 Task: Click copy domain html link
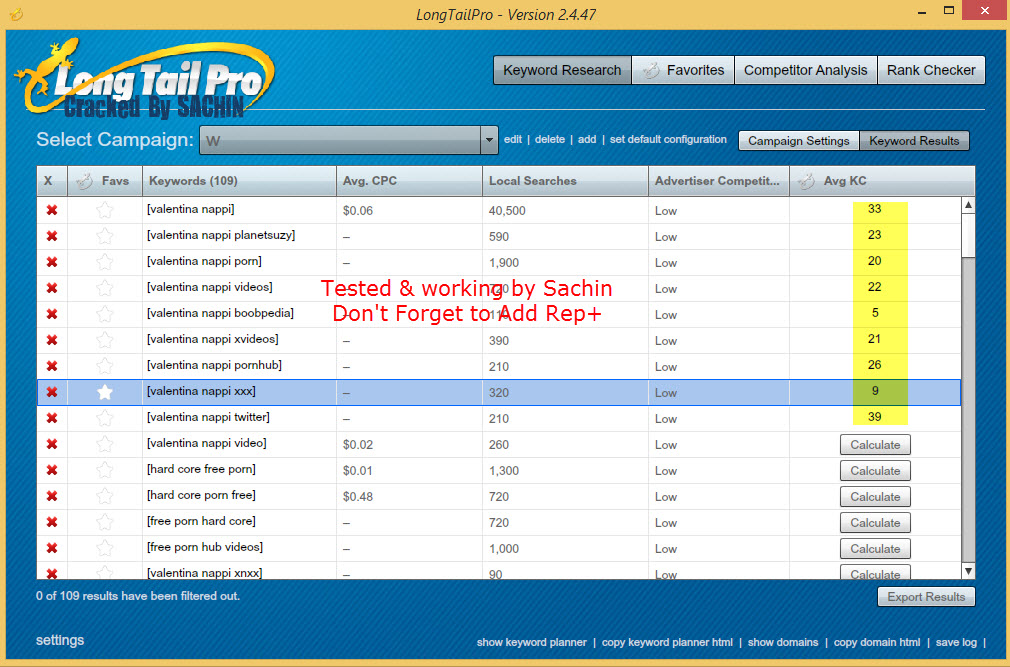[877, 643]
